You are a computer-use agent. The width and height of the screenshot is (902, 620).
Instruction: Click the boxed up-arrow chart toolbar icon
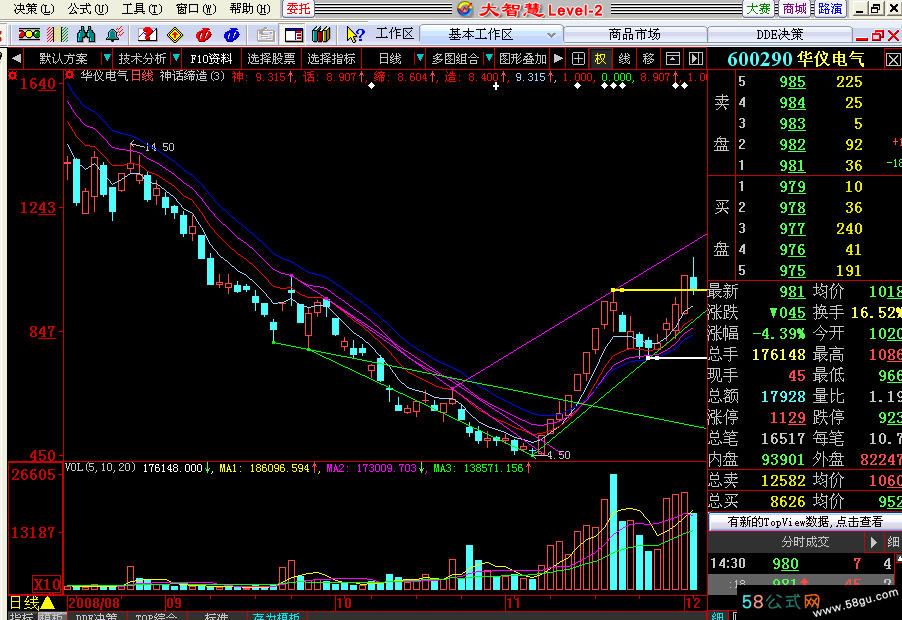[x=672, y=59]
